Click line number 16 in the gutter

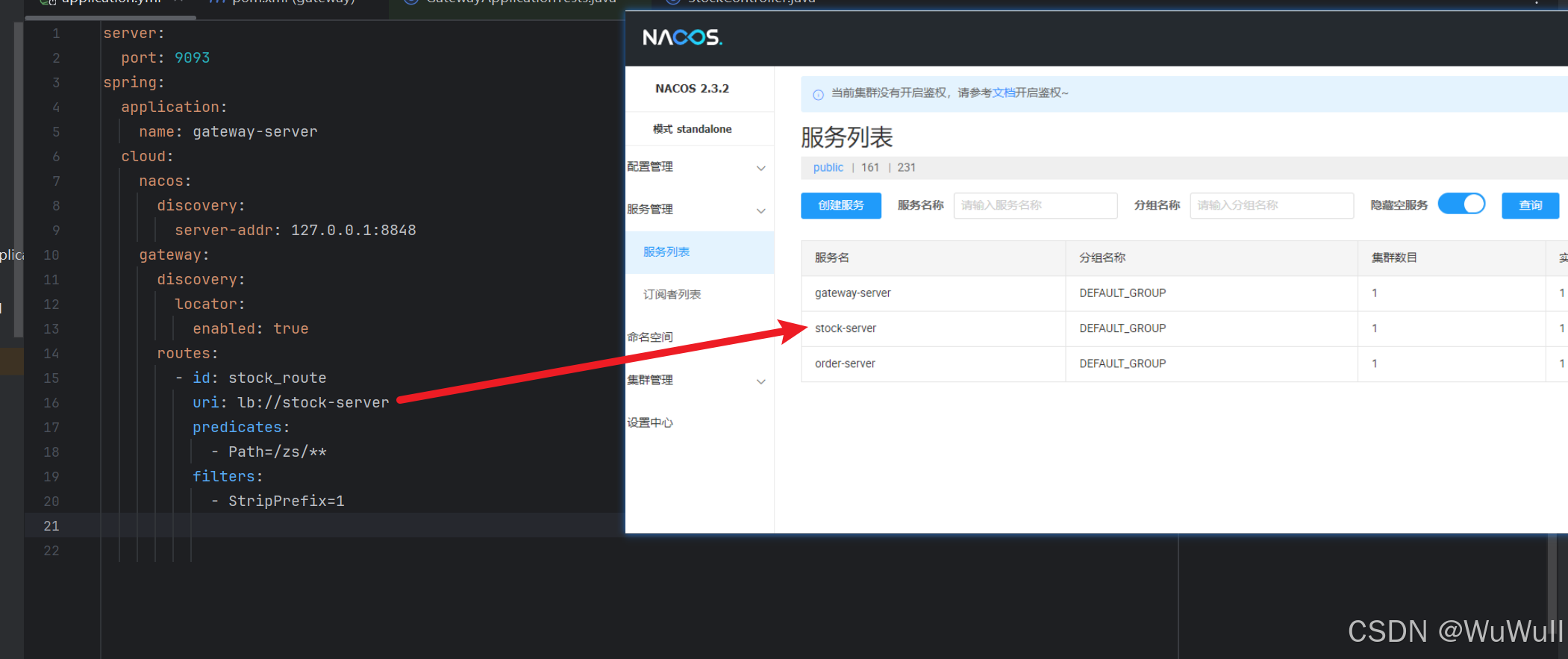pyautogui.click(x=51, y=402)
